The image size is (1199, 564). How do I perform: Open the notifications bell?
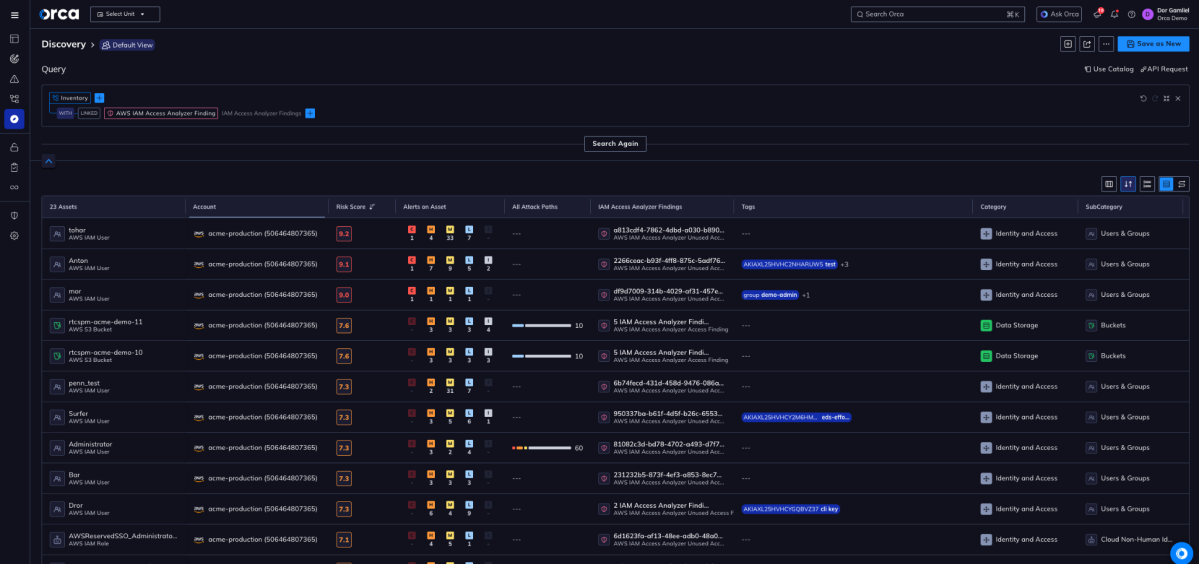coord(1114,14)
